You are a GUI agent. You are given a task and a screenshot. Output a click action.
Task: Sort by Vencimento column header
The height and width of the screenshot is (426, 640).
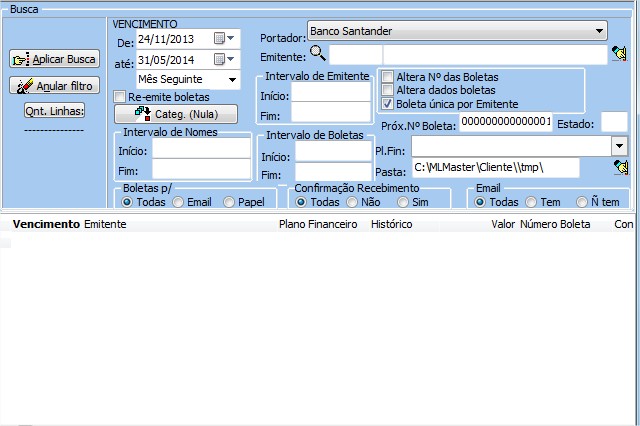(45, 225)
